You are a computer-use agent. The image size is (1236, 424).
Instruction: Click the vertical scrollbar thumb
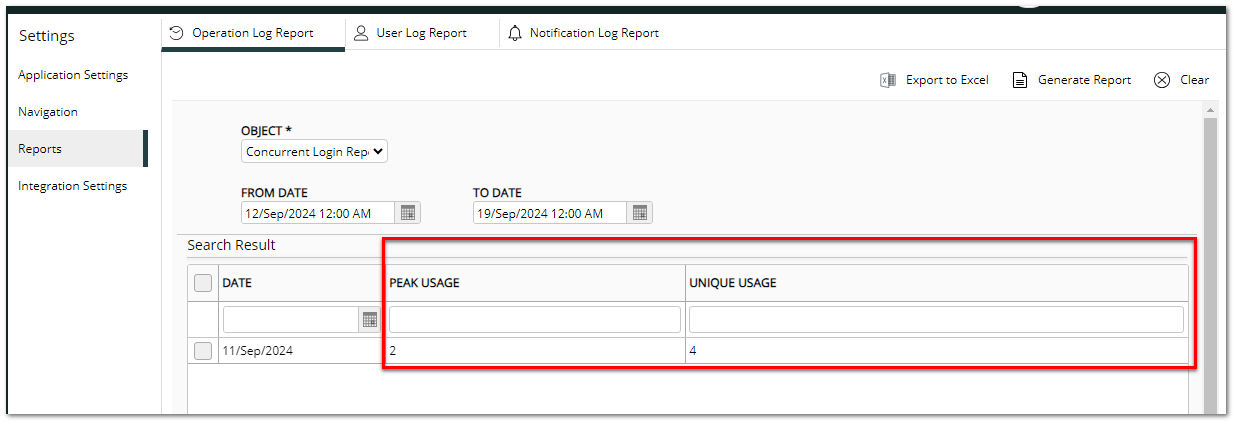pyautogui.click(x=1210, y=265)
